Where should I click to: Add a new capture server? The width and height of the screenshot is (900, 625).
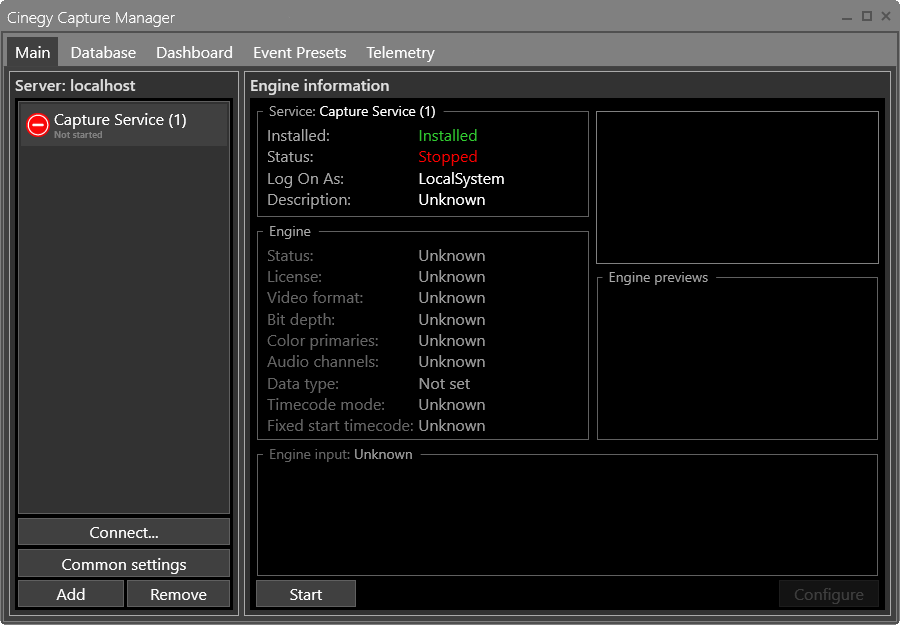[70, 593]
